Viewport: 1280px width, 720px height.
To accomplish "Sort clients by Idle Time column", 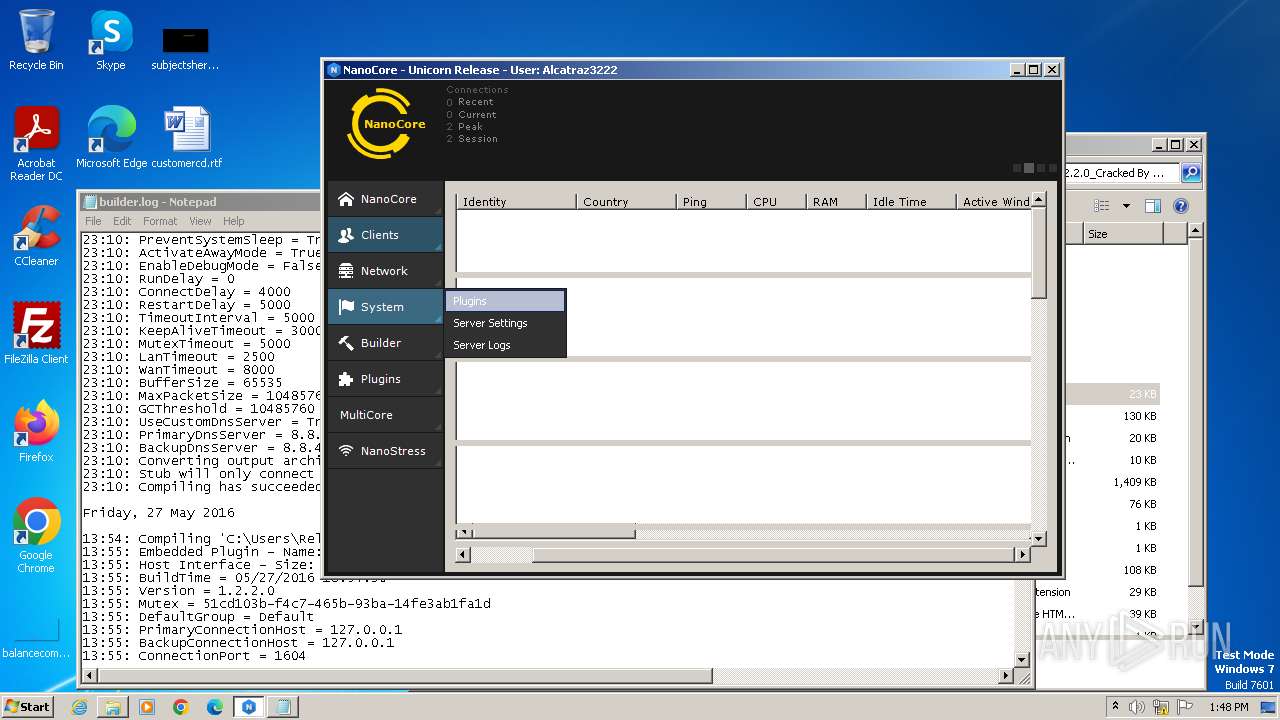I will (x=911, y=201).
